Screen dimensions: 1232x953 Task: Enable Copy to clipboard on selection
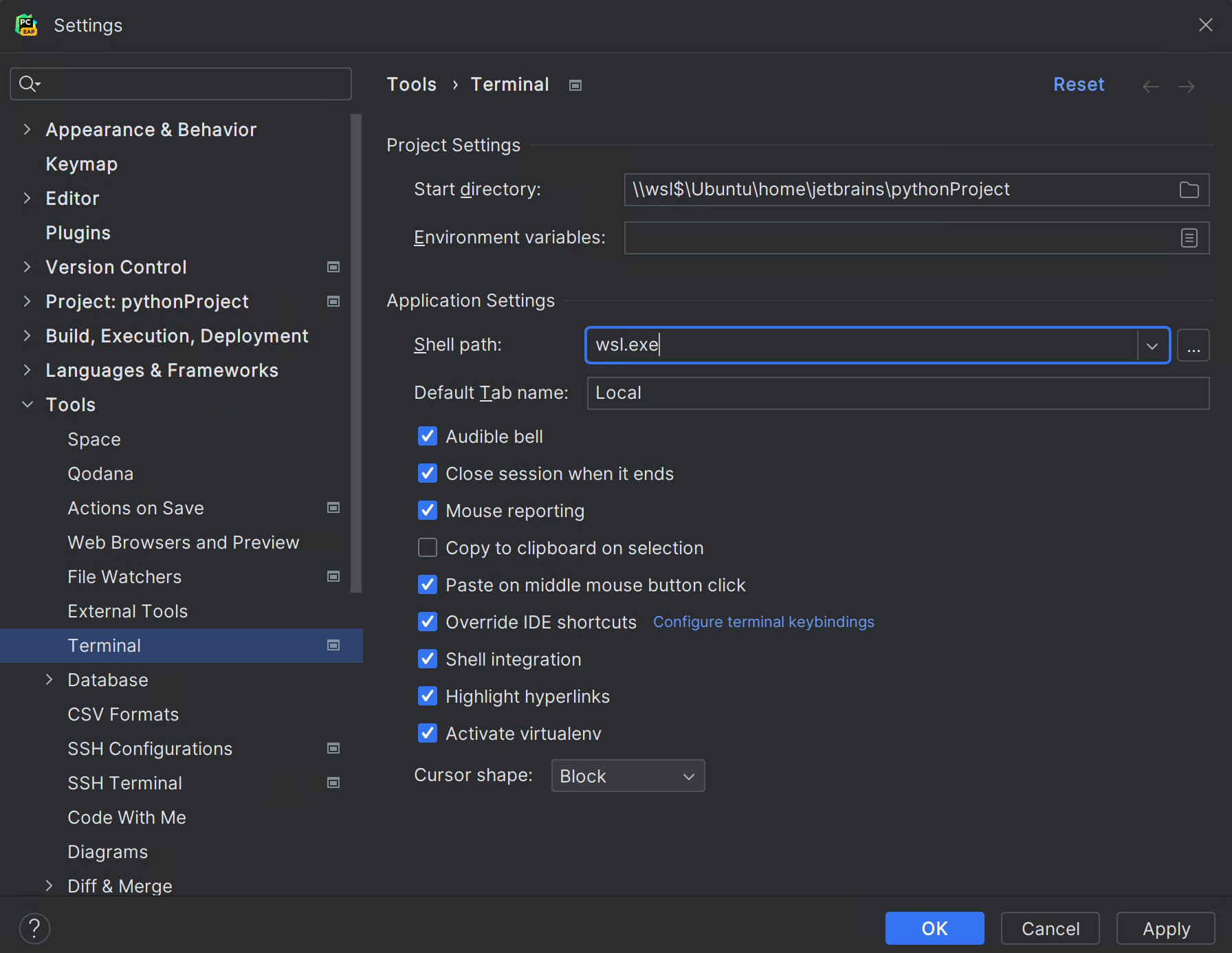pyautogui.click(x=427, y=547)
